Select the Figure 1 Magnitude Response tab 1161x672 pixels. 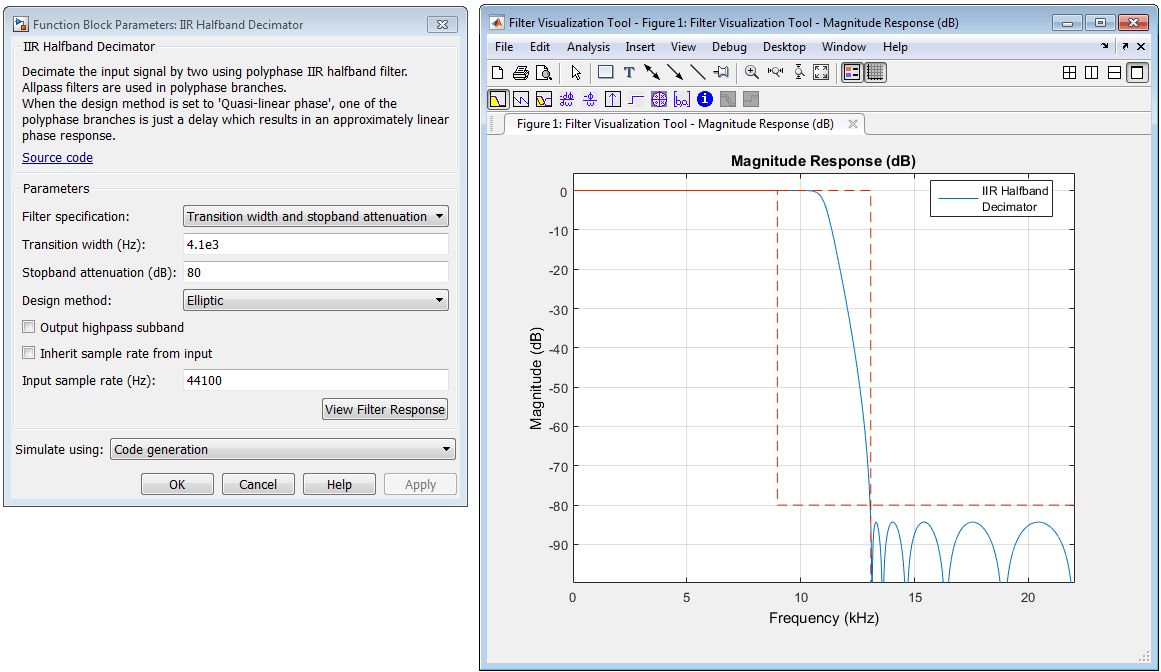point(675,124)
